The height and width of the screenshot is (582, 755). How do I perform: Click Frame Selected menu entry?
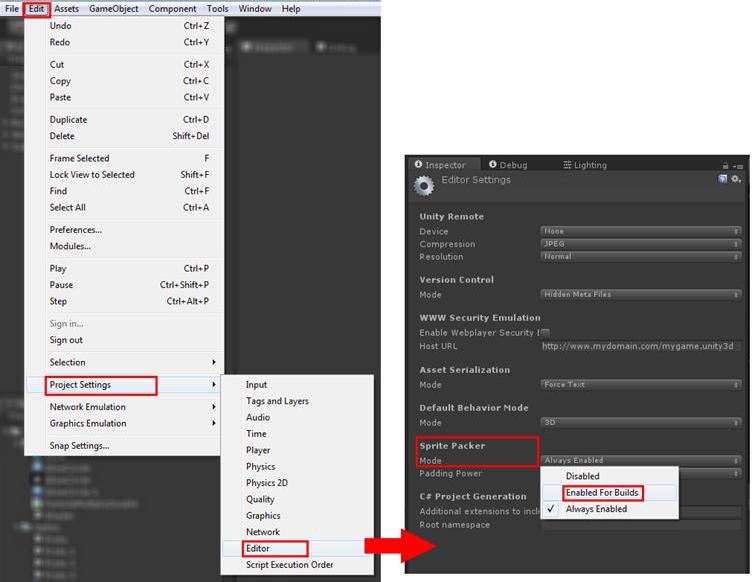point(125,158)
